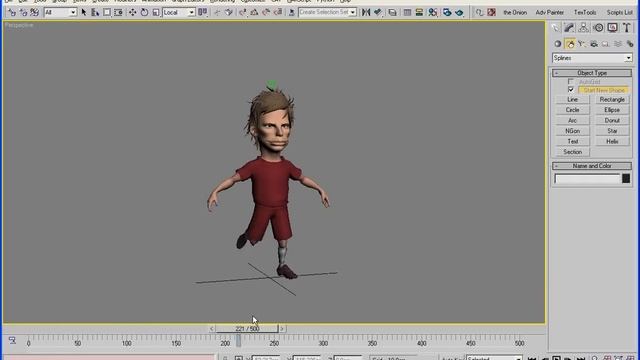Click the Circle spline button

click(572, 110)
